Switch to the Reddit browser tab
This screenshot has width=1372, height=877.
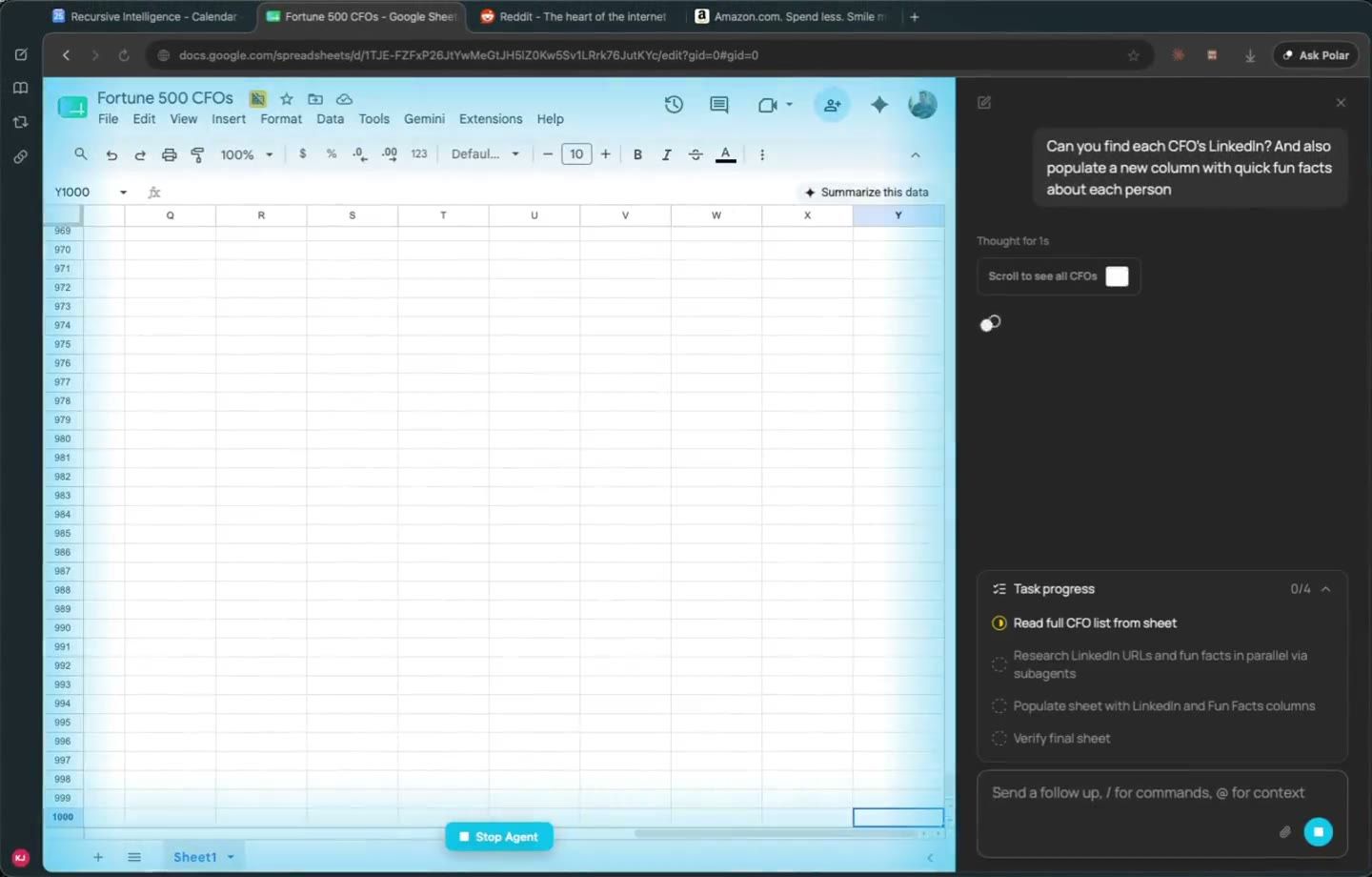point(573,16)
